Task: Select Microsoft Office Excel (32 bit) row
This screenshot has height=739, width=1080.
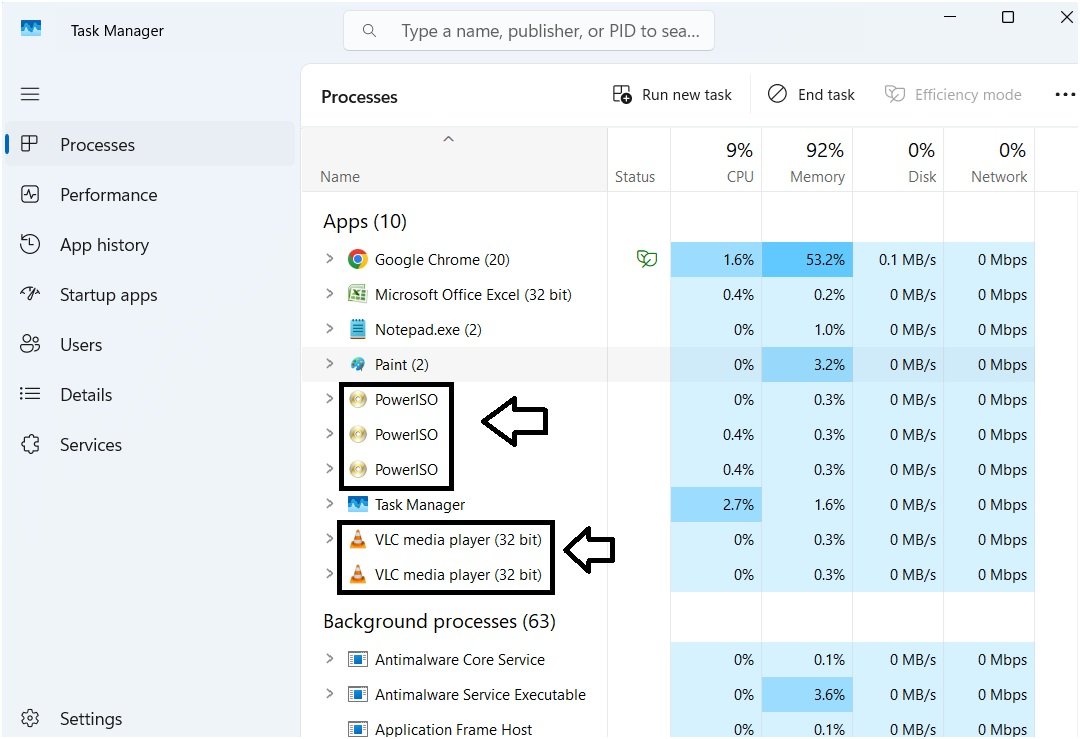Action: coord(668,295)
